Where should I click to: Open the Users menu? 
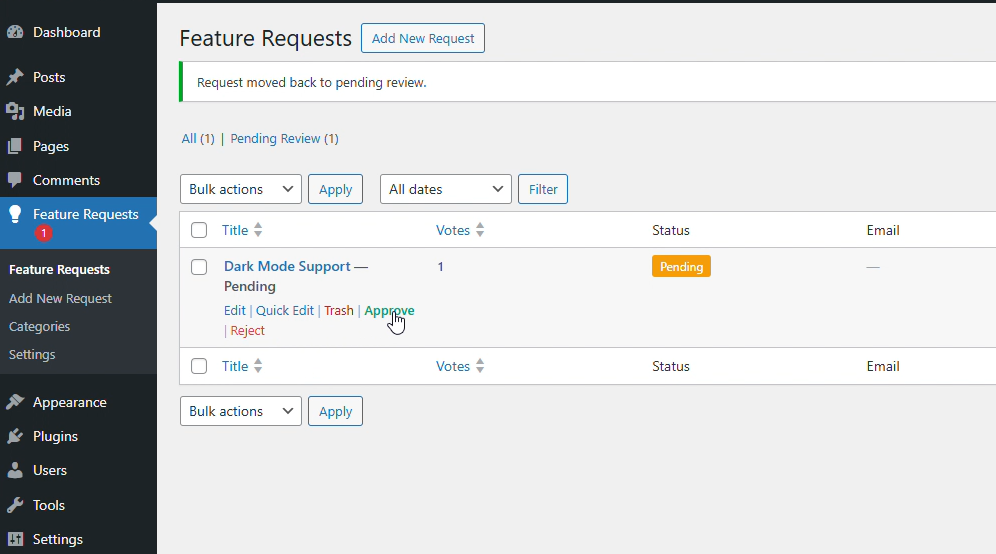coord(50,471)
